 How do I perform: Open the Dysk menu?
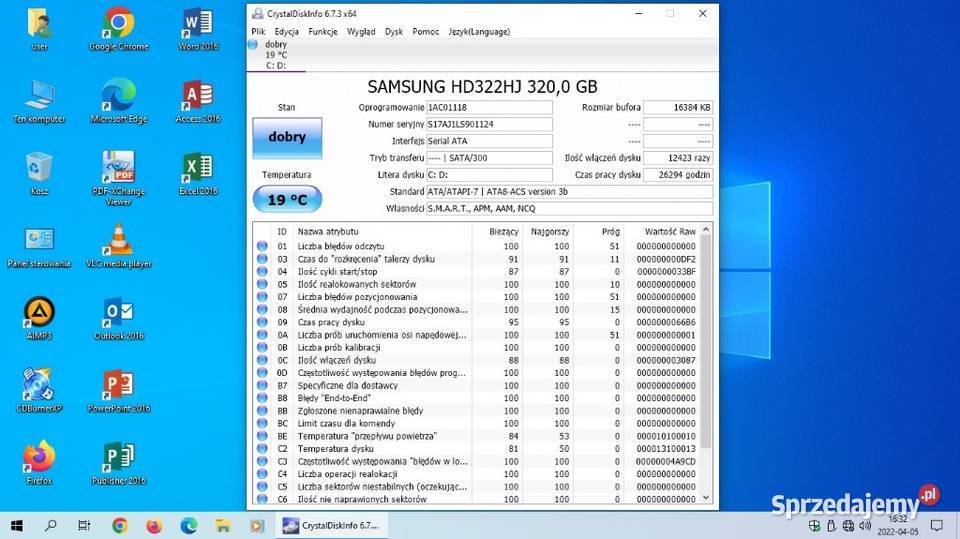tap(394, 31)
